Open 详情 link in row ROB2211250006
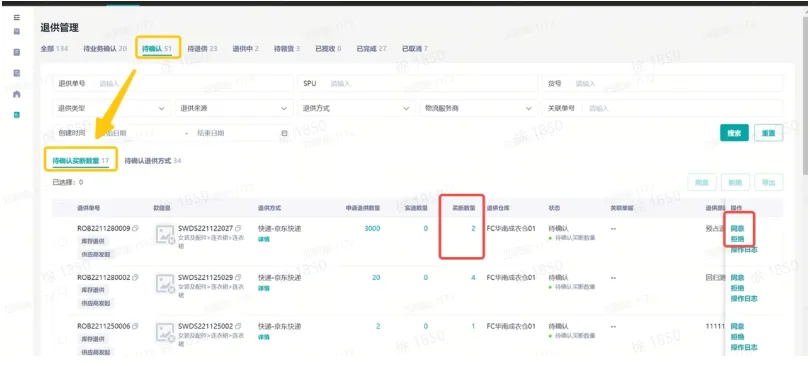Image resolution: width=810 pixels, height=366 pixels. (x=264, y=337)
